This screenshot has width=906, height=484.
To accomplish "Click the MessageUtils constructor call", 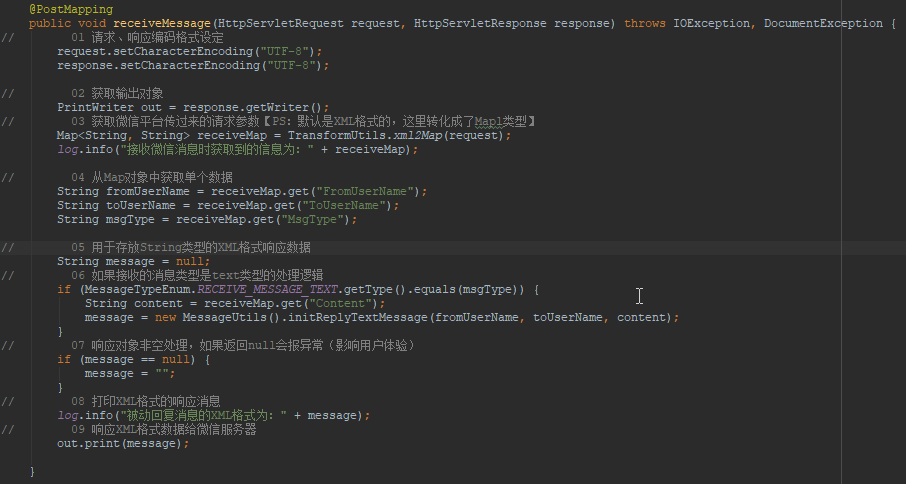I will point(232,318).
